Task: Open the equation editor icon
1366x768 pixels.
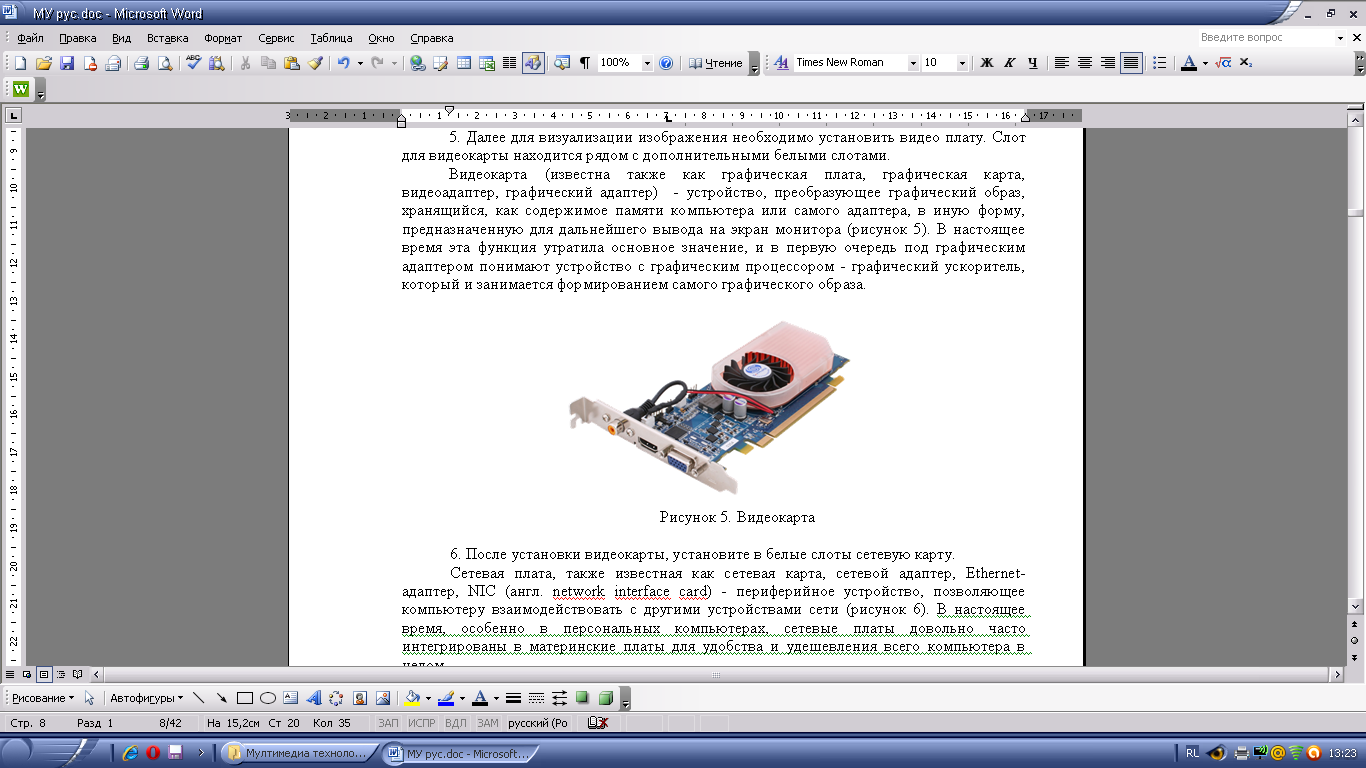Action: pos(1223,63)
